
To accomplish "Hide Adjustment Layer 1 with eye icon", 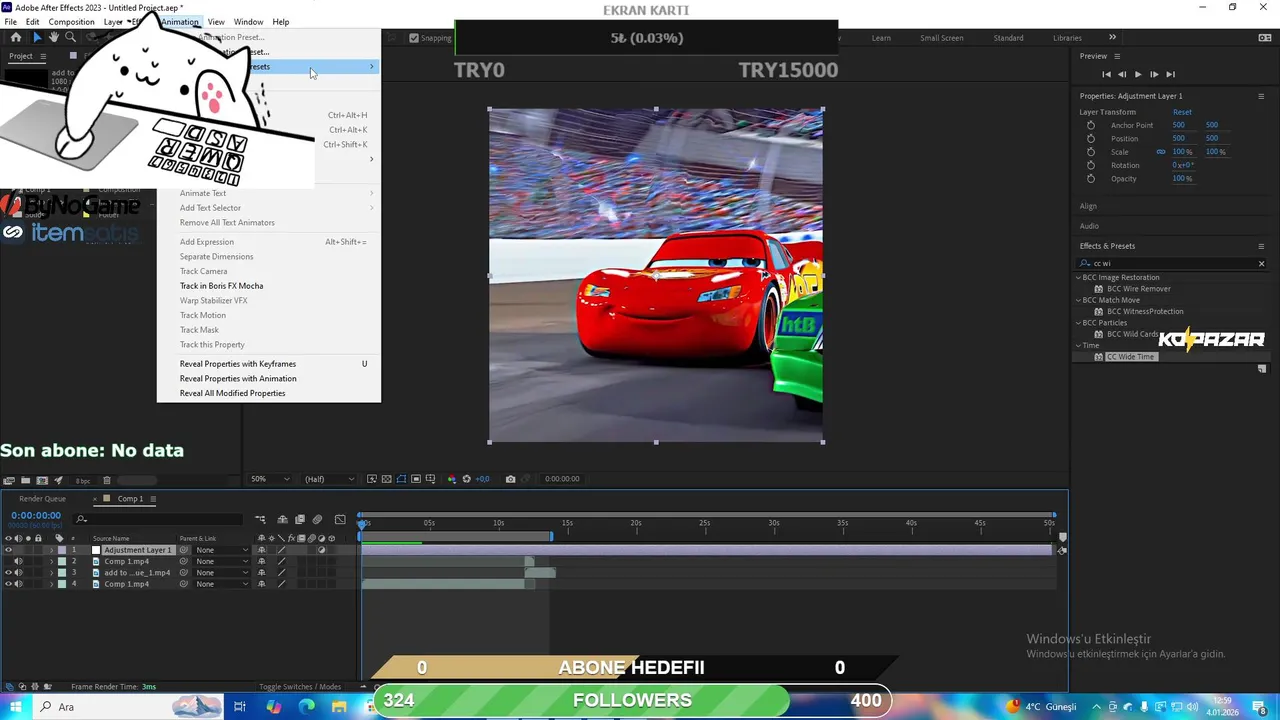I will tap(8, 550).
